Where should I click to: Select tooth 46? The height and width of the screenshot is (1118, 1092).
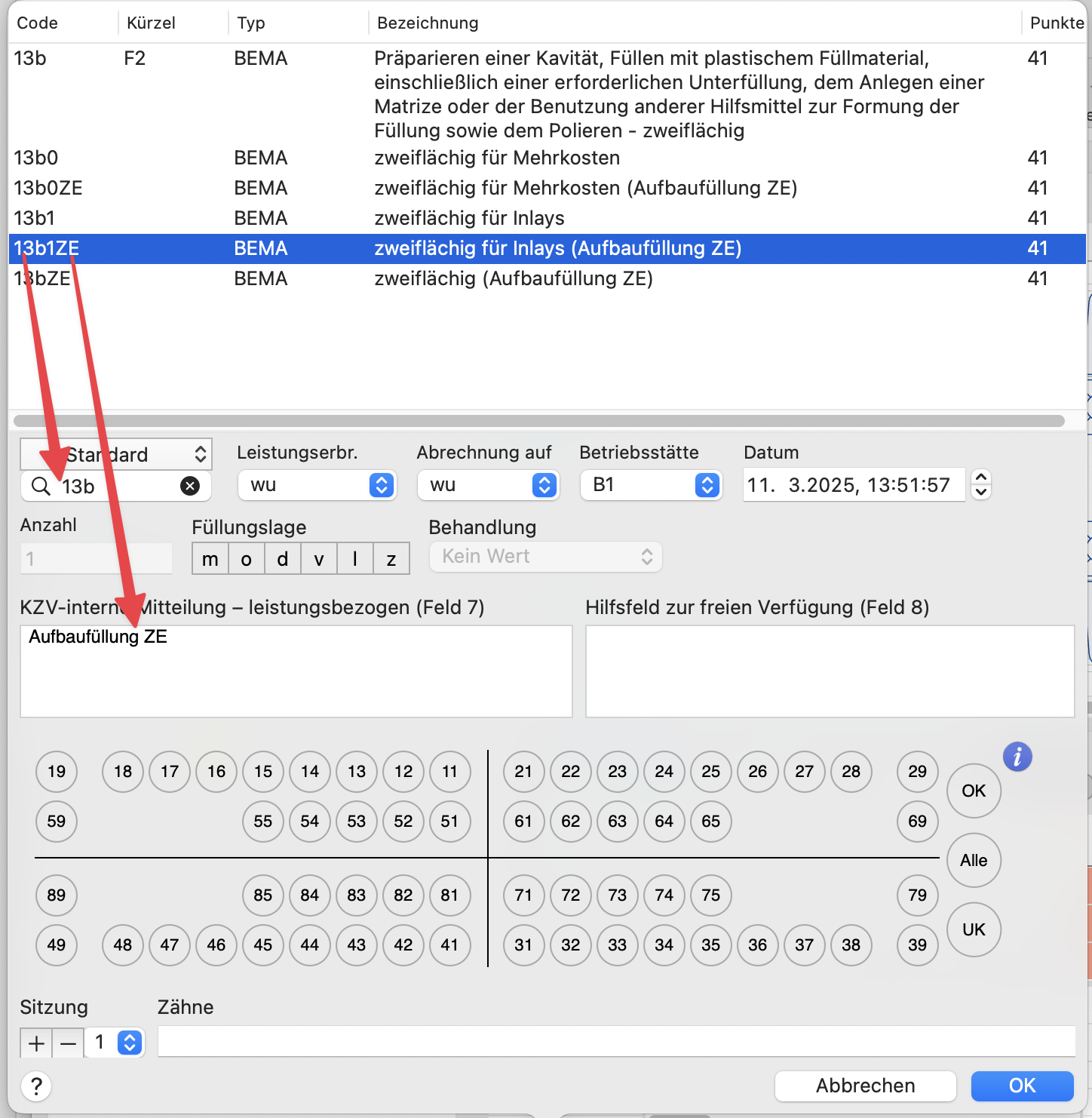tap(216, 944)
